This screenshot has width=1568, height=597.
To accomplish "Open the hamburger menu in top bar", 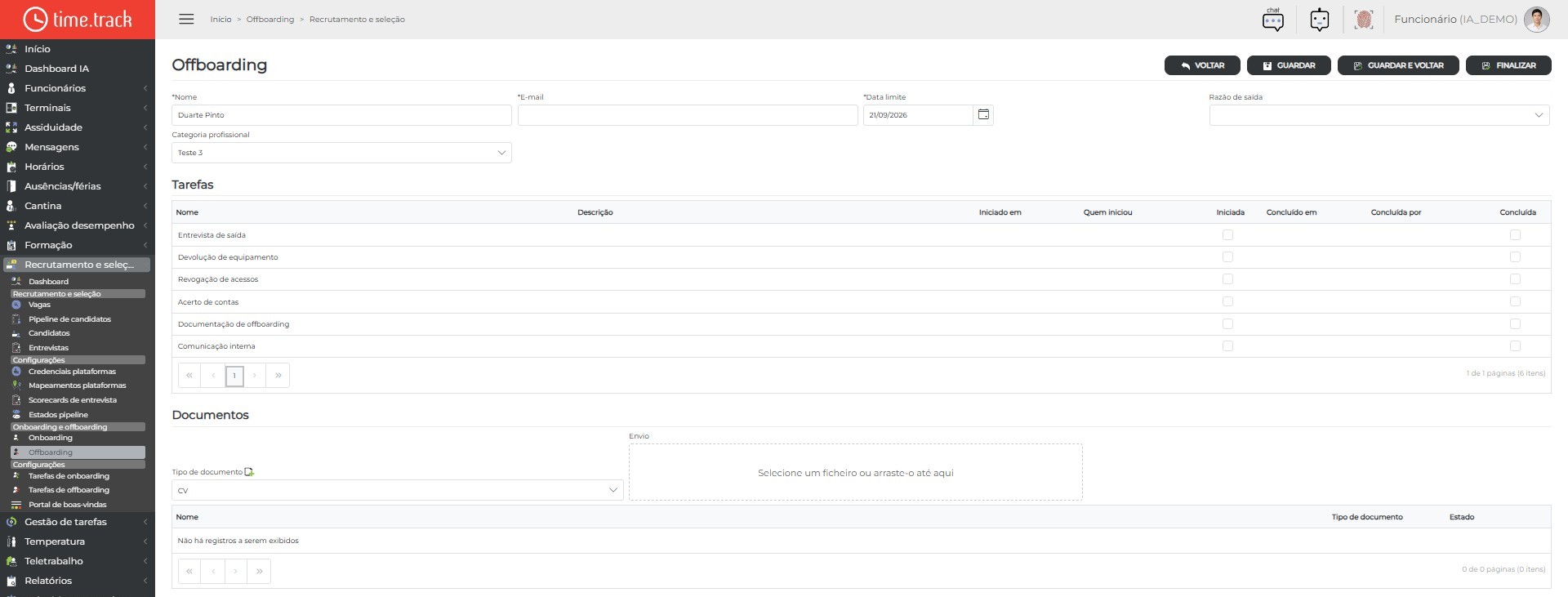I will [186, 19].
